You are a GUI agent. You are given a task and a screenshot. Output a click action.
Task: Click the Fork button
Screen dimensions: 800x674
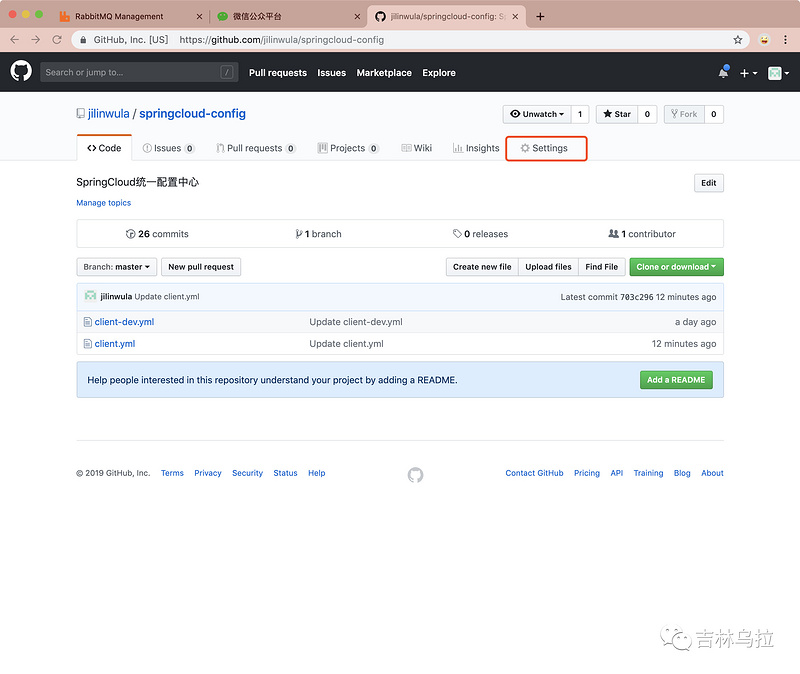pyautogui.click(x=684, y=114)
